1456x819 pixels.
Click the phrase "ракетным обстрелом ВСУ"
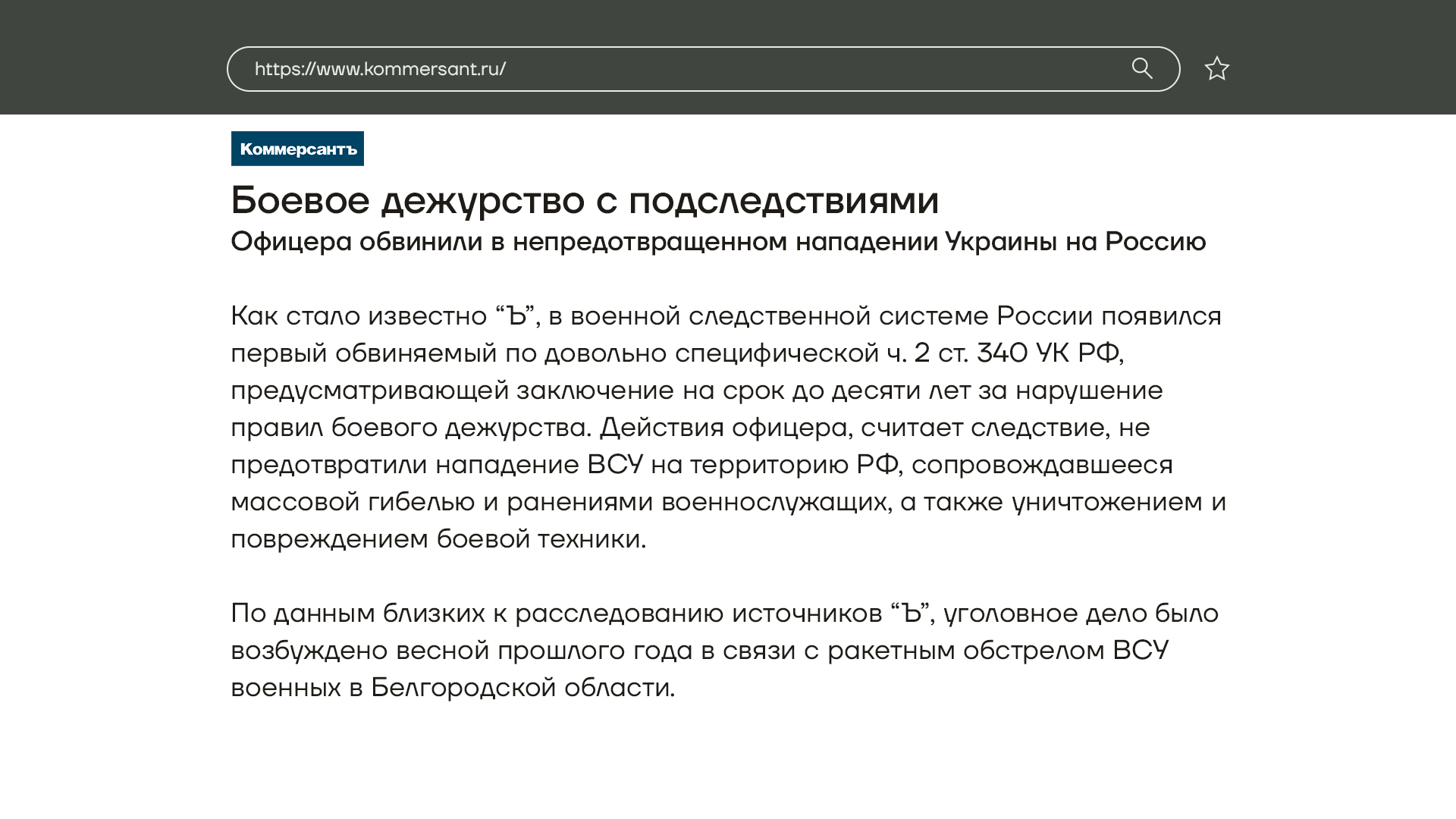click(x=997, y=651)
